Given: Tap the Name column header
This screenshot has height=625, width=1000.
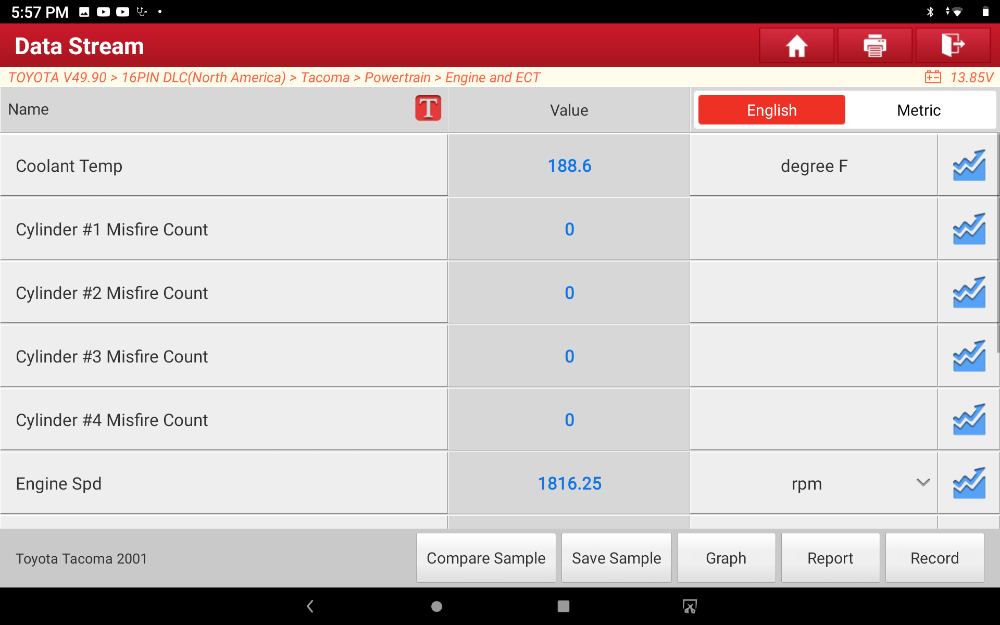Looking at the screenshot, I should (x=28, y=109).
